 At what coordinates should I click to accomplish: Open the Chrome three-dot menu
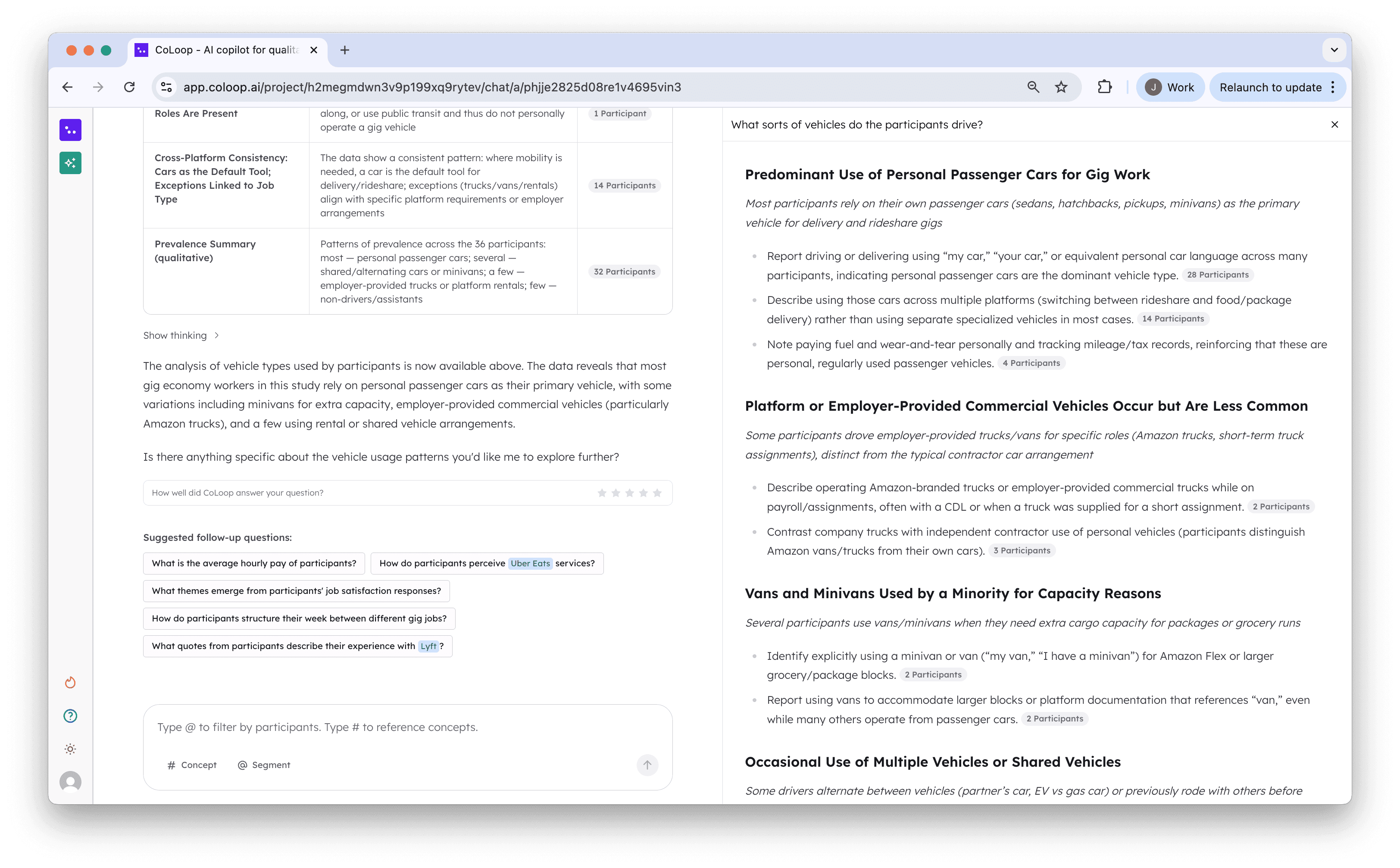[x=1333, y=87]
